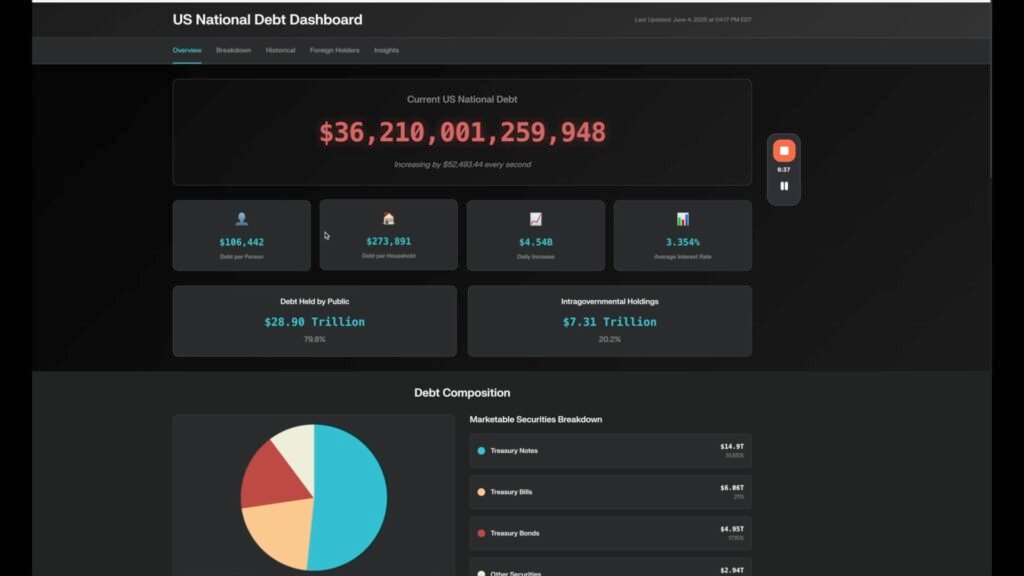This screenshot has width=1024, height=576.
Task: Select the Treasury Notes breakdown row
Action: coord(610,451)
